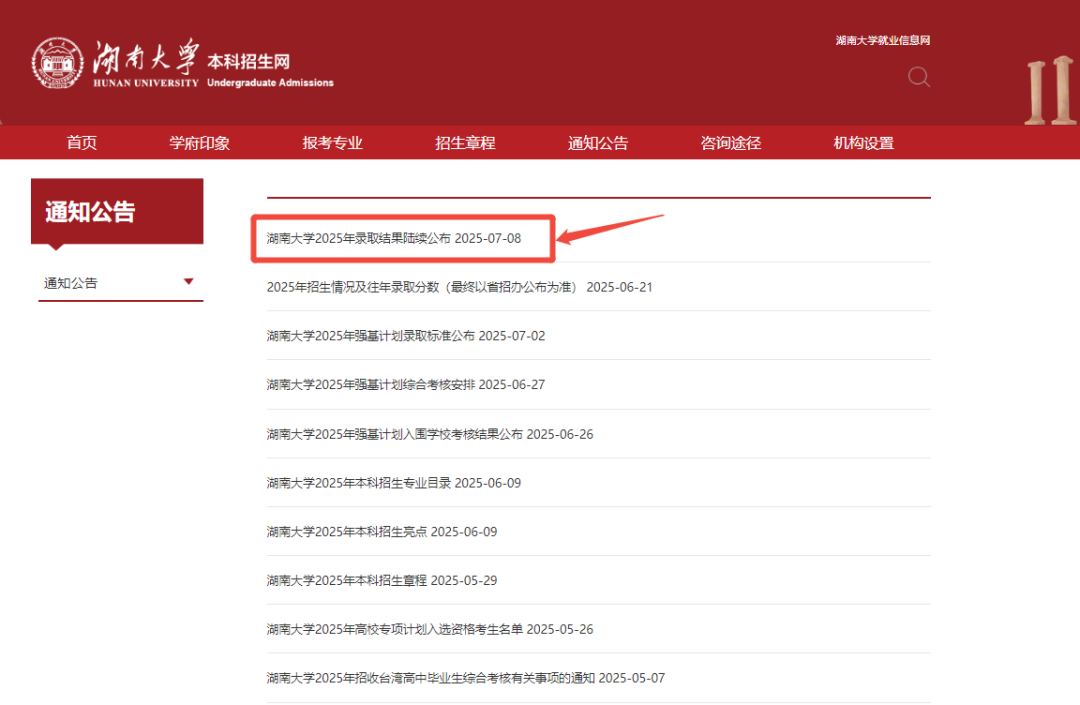1080x705 pixels.
Task: Click the Undergraduate Admissions text in the header
Action: (x=270, y=83)
